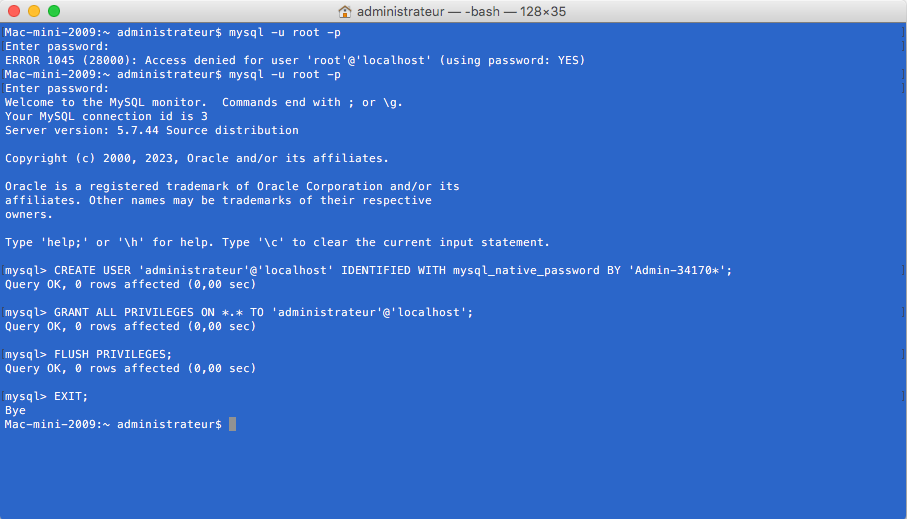
Task: Click the last 'Mac-mini-2009:~ administrateur$' prompt
Action: (x=113, y=424)
